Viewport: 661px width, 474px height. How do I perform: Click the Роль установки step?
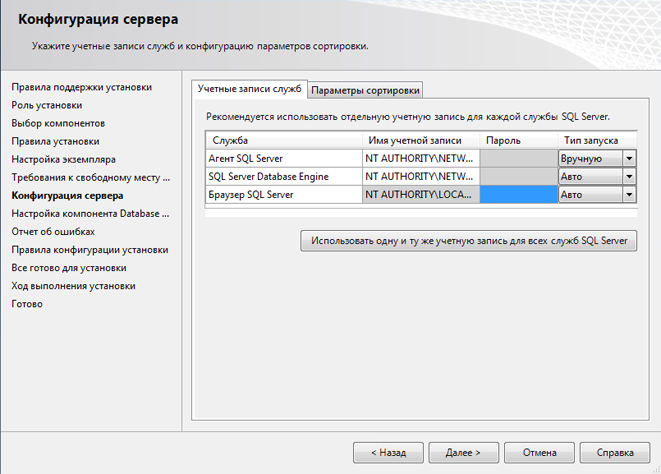coord(47,105)
